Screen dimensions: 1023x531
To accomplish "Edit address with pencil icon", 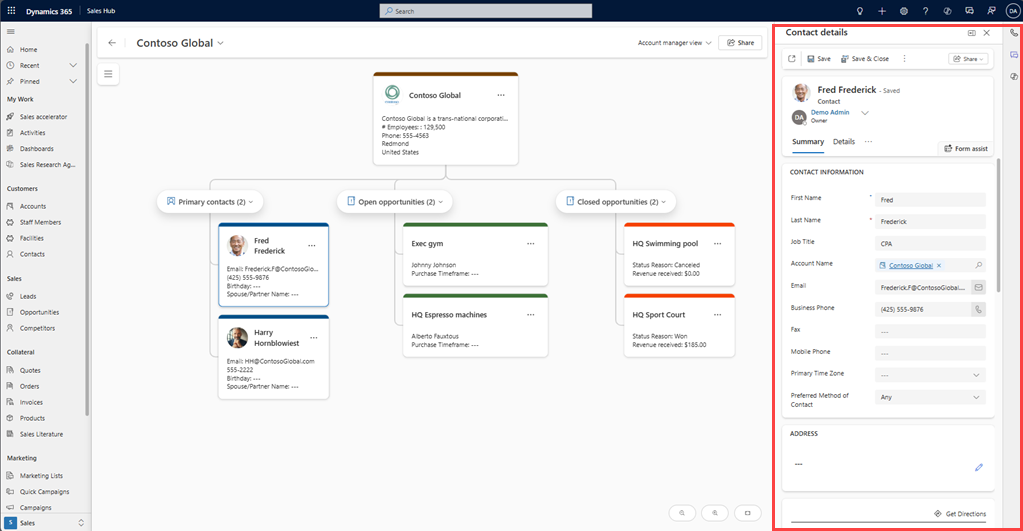I will pos(979,467).
